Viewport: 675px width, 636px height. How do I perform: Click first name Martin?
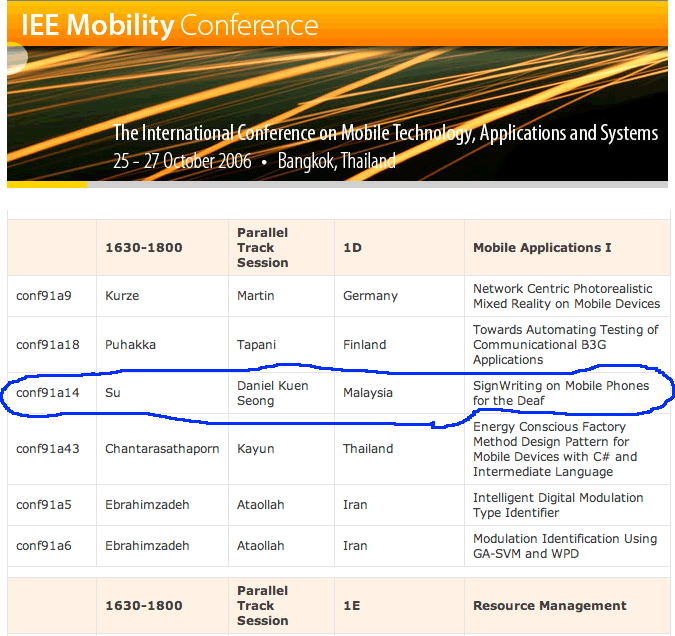256,296
